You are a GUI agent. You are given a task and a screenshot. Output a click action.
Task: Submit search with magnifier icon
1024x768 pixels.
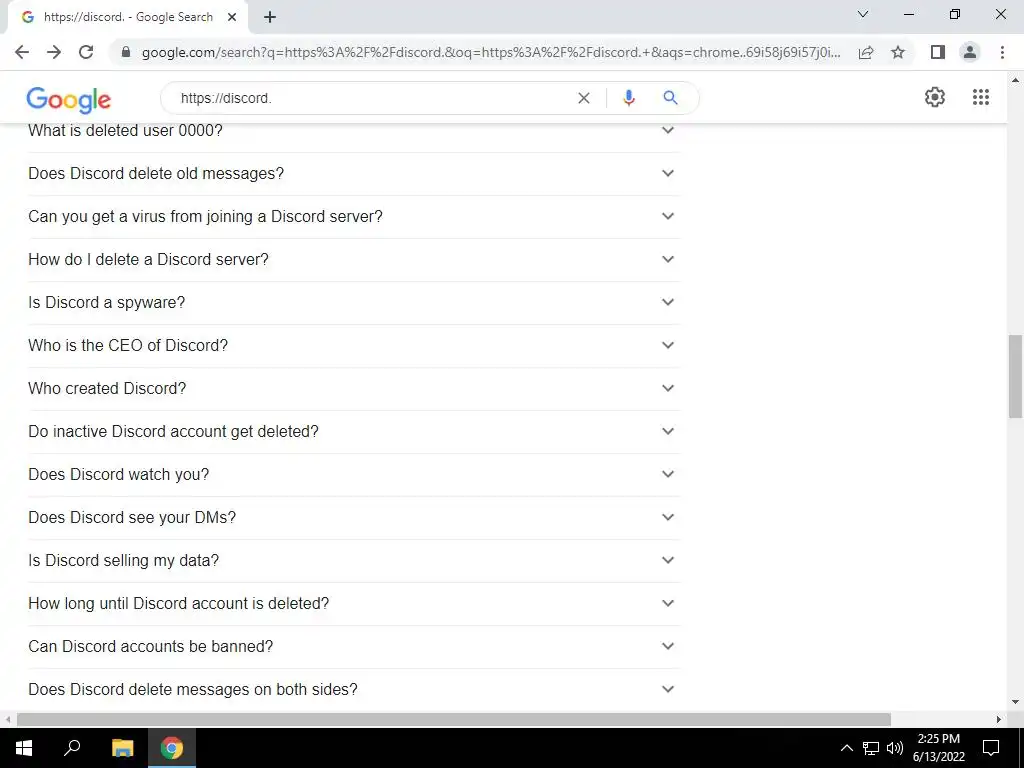click(670, 98)
